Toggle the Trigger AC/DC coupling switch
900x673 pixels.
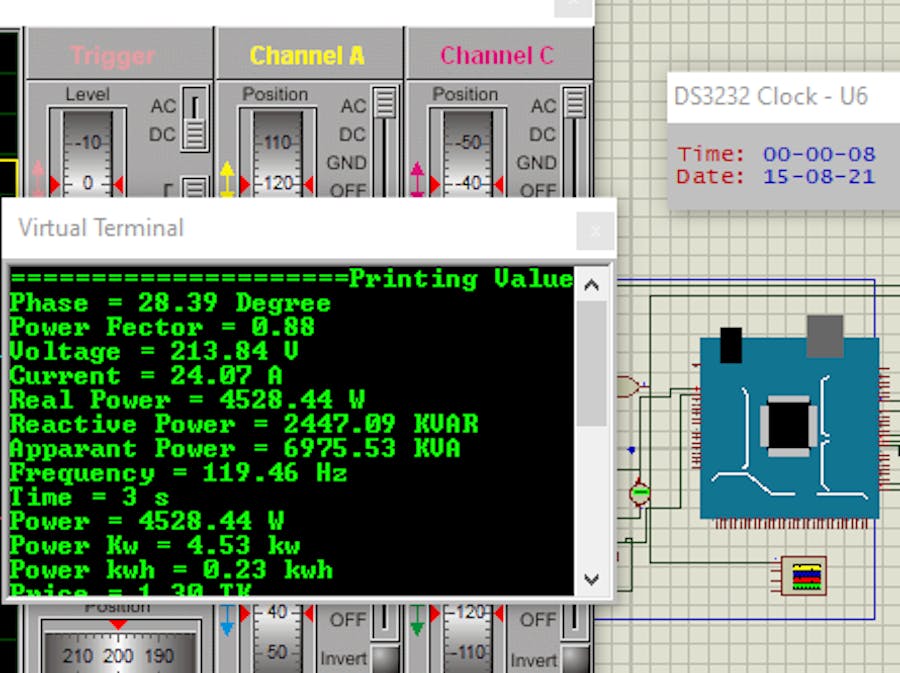196,120
